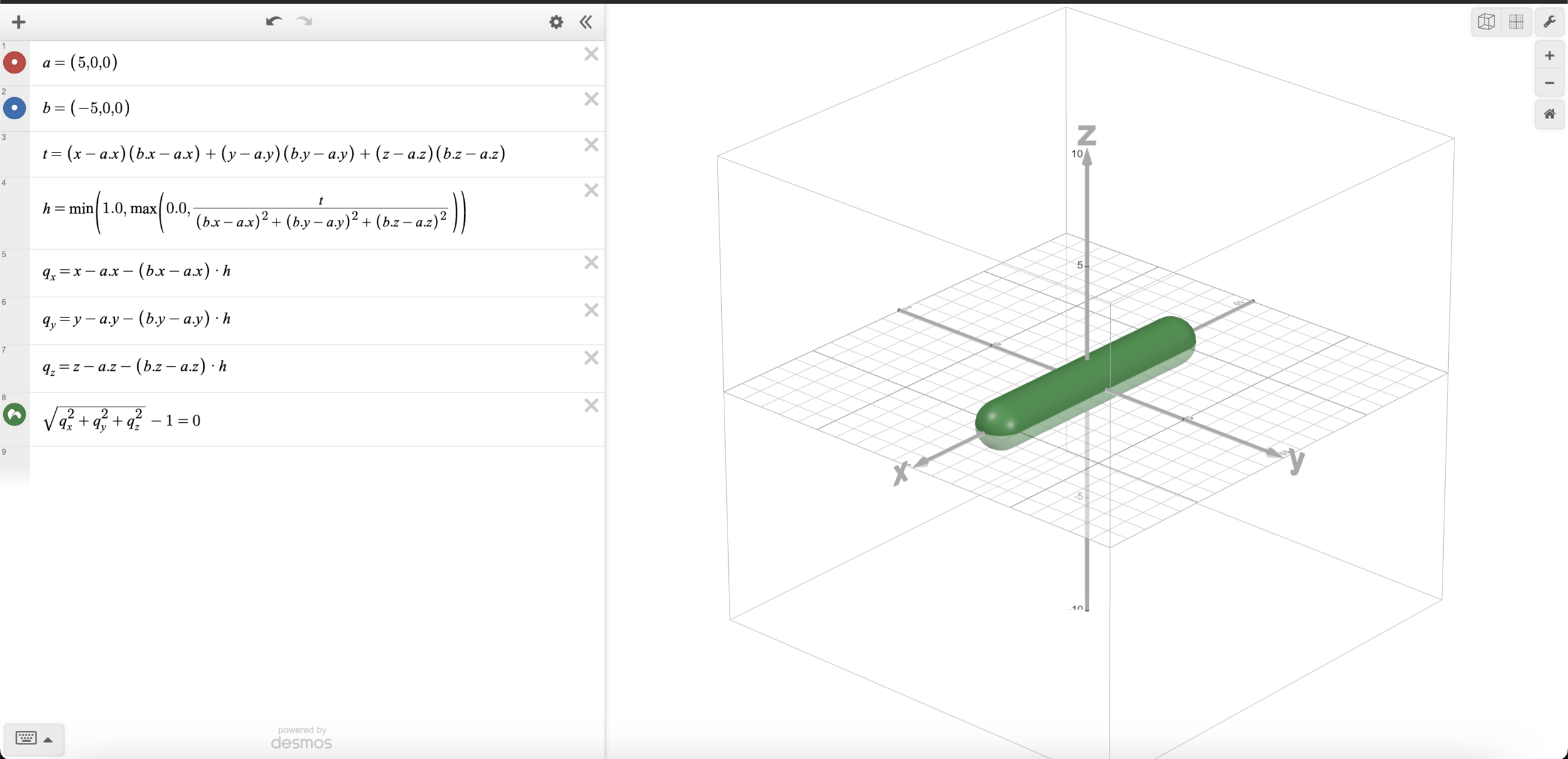The width and height of the screenshot is (1568, 759).
Task: Show the keypad using keyboard icon
Action: (26, 738)
